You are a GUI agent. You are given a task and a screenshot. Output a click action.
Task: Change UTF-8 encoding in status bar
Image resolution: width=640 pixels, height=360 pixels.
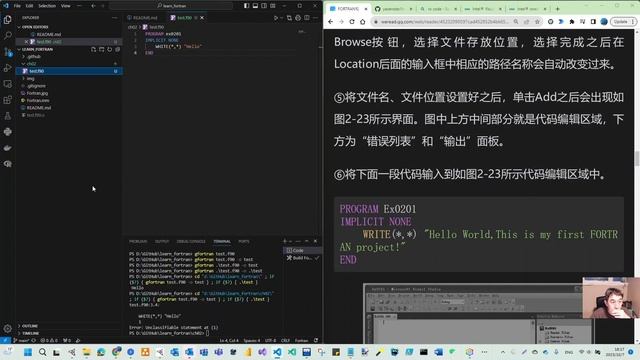coord(270,340)
